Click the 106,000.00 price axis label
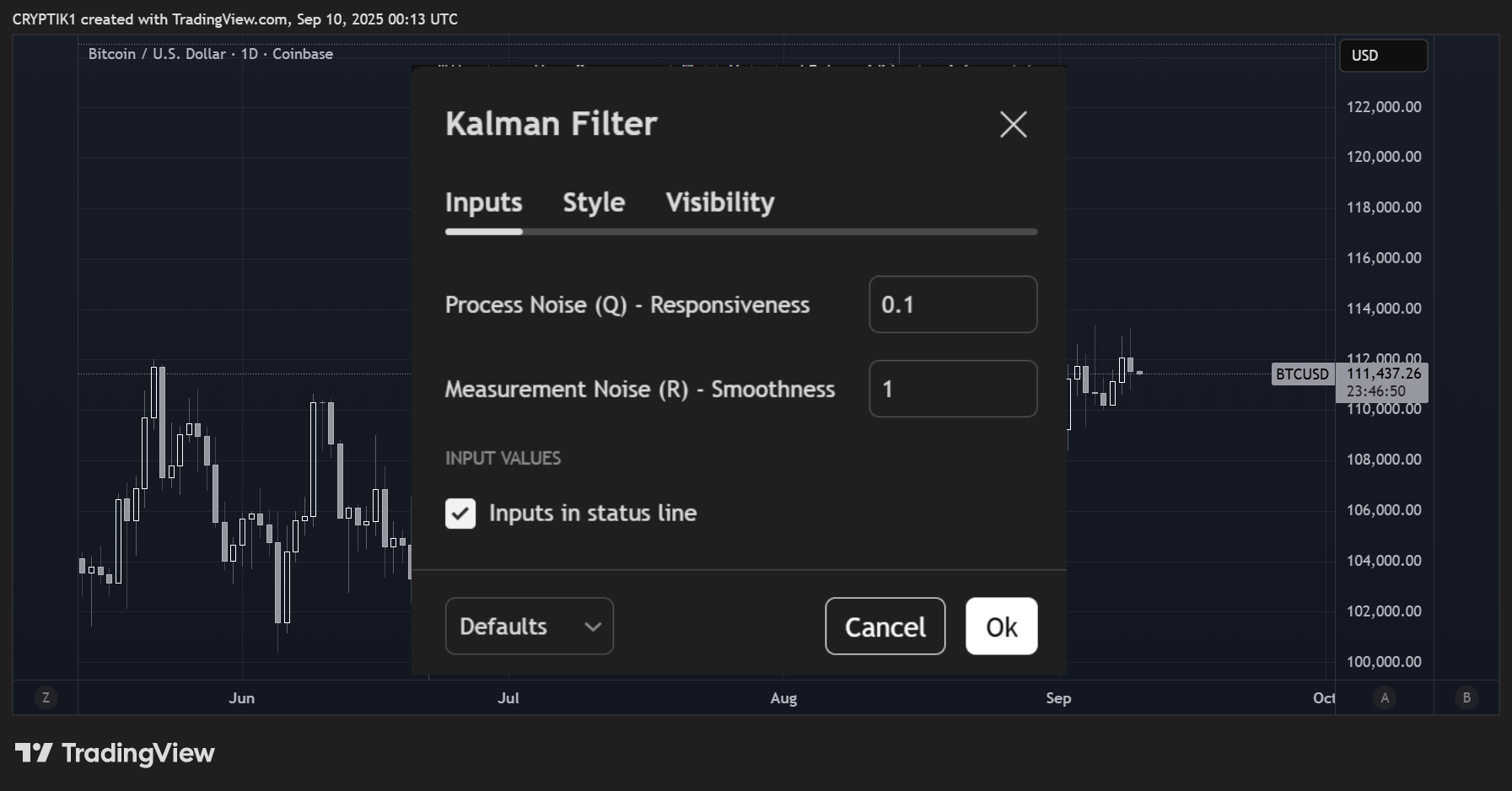Image resolution: width=1512 pixels, height=791 pixels. point(1384,510)
